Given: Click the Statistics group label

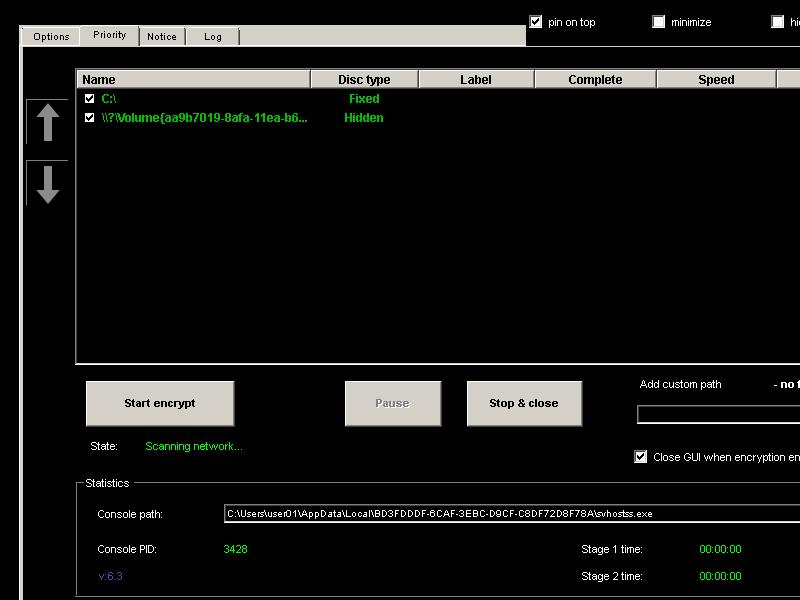Looking at the screenshot, I should 107,483.
